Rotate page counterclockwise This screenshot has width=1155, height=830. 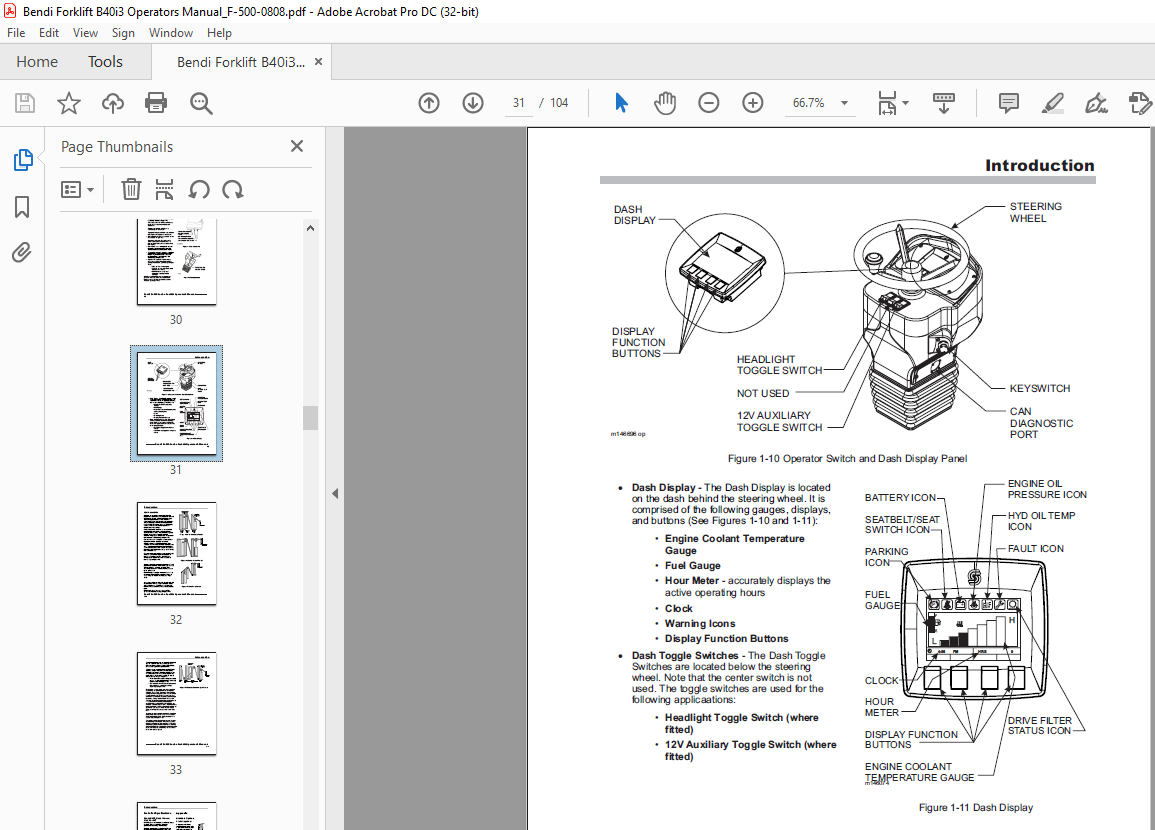[x=199, y=190]
